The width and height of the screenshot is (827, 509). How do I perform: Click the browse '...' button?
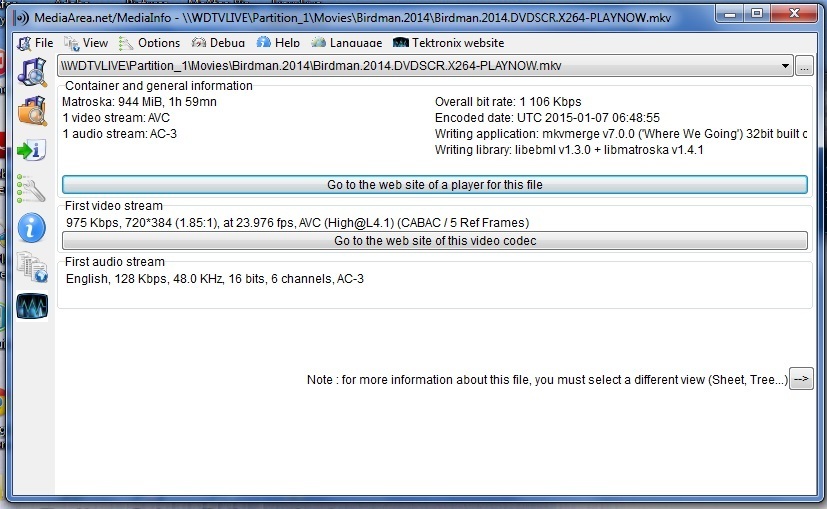tap(804, 66)
